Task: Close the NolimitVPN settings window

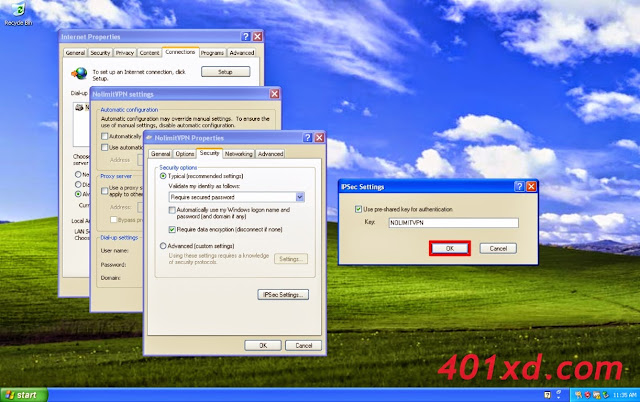Action: 274,94
